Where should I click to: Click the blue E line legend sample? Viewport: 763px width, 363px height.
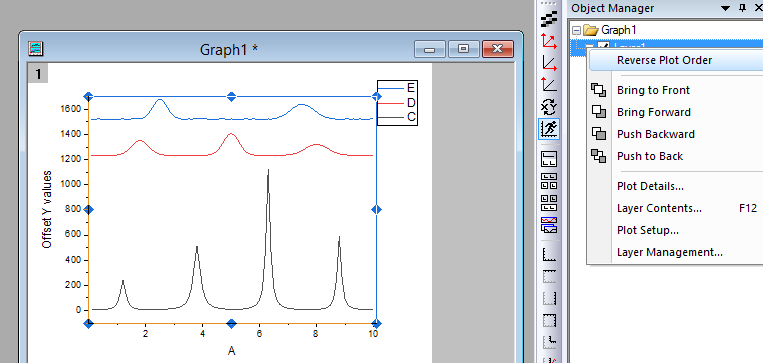391,88
